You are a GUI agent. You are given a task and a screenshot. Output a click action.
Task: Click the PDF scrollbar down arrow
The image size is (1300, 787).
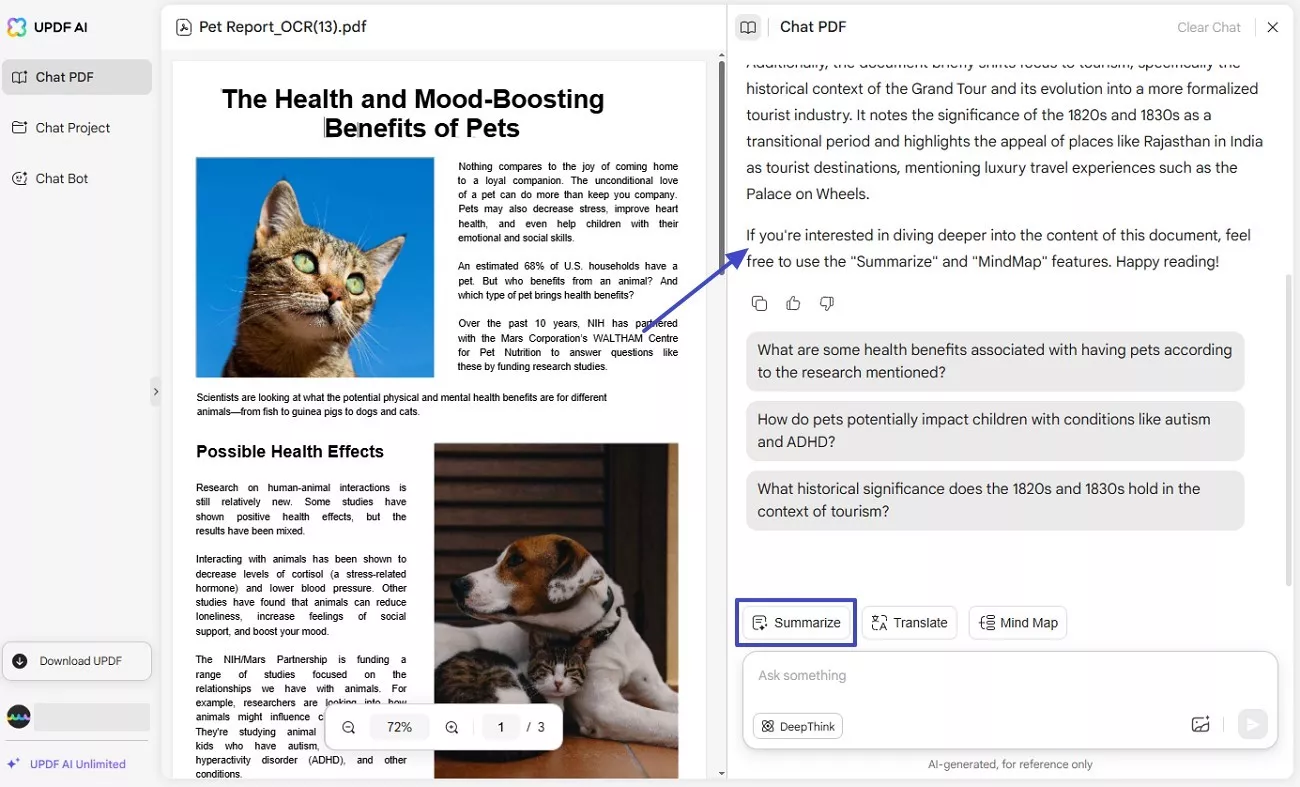click(x=722, y=773)
